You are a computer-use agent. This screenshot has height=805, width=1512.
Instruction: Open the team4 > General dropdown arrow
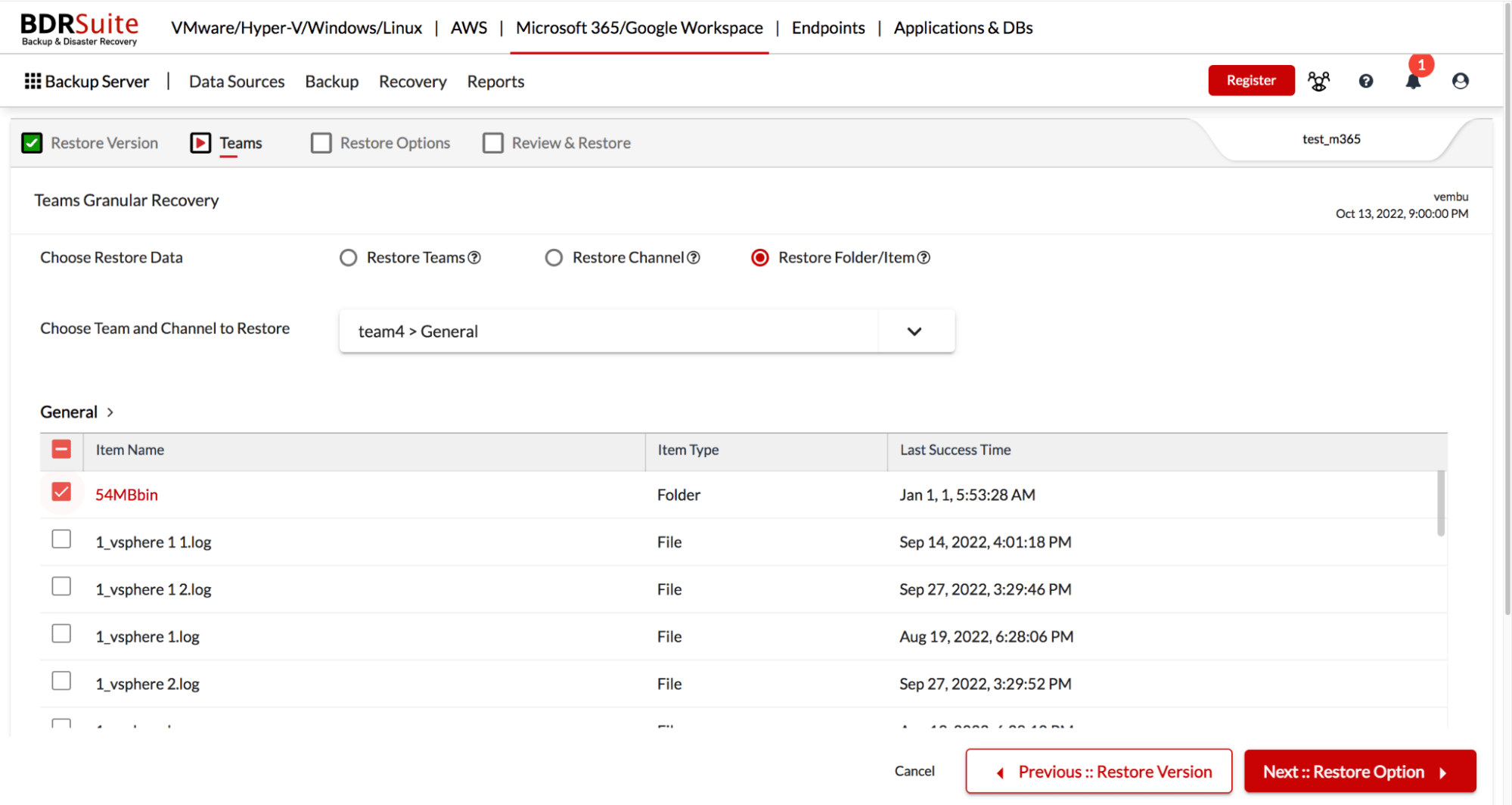coord(914,331)
